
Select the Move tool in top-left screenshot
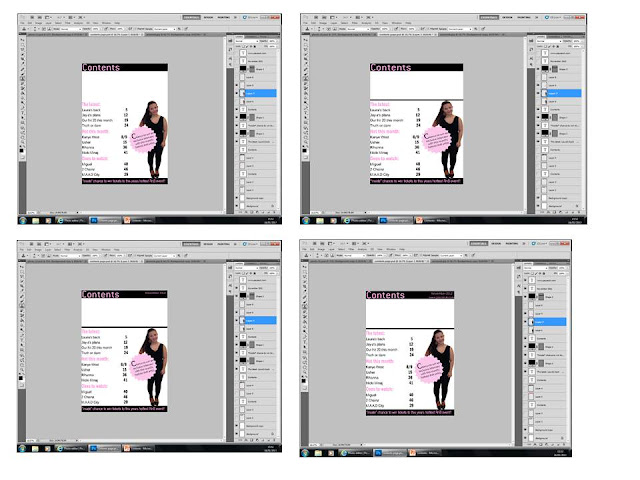click(x=22, y=40)
